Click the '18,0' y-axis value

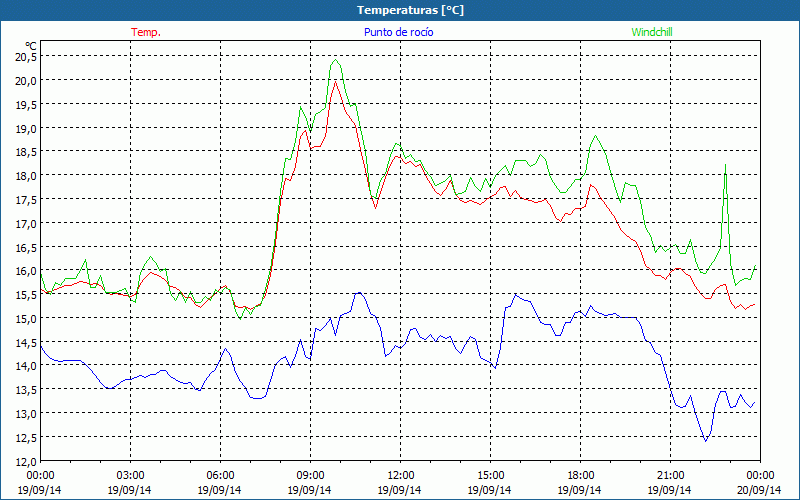26,176
